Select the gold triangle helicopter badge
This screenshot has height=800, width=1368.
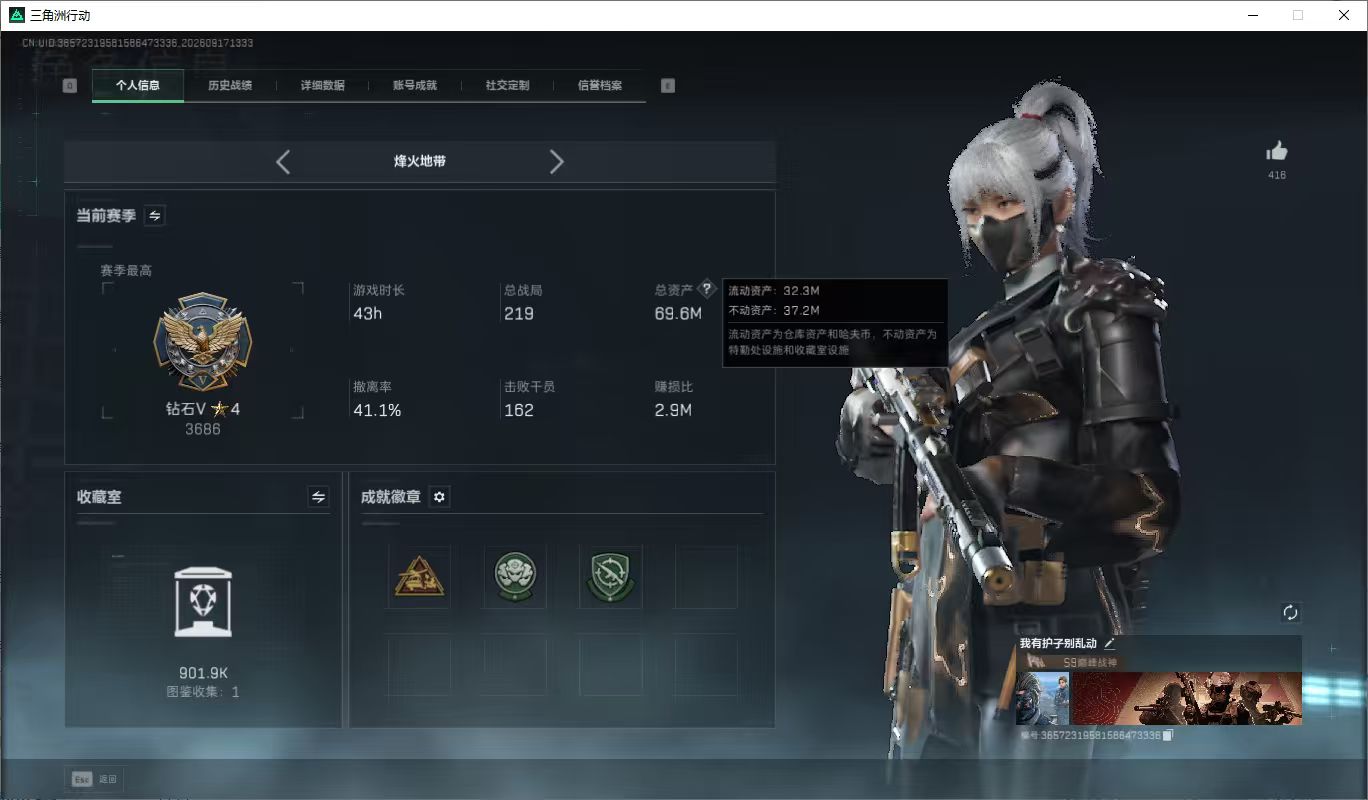tap(419, 577)
